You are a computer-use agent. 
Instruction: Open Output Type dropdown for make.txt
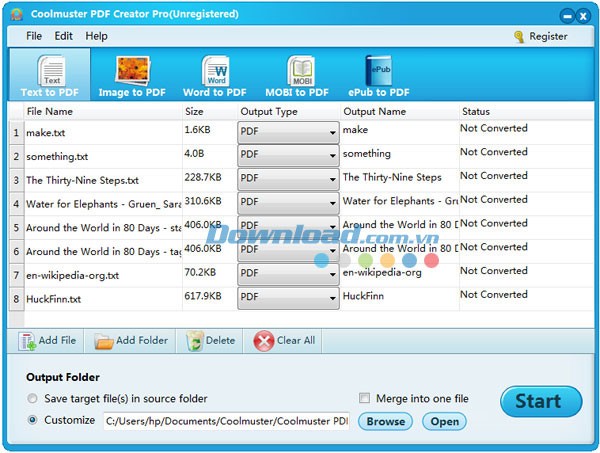(x=288, y=132)
